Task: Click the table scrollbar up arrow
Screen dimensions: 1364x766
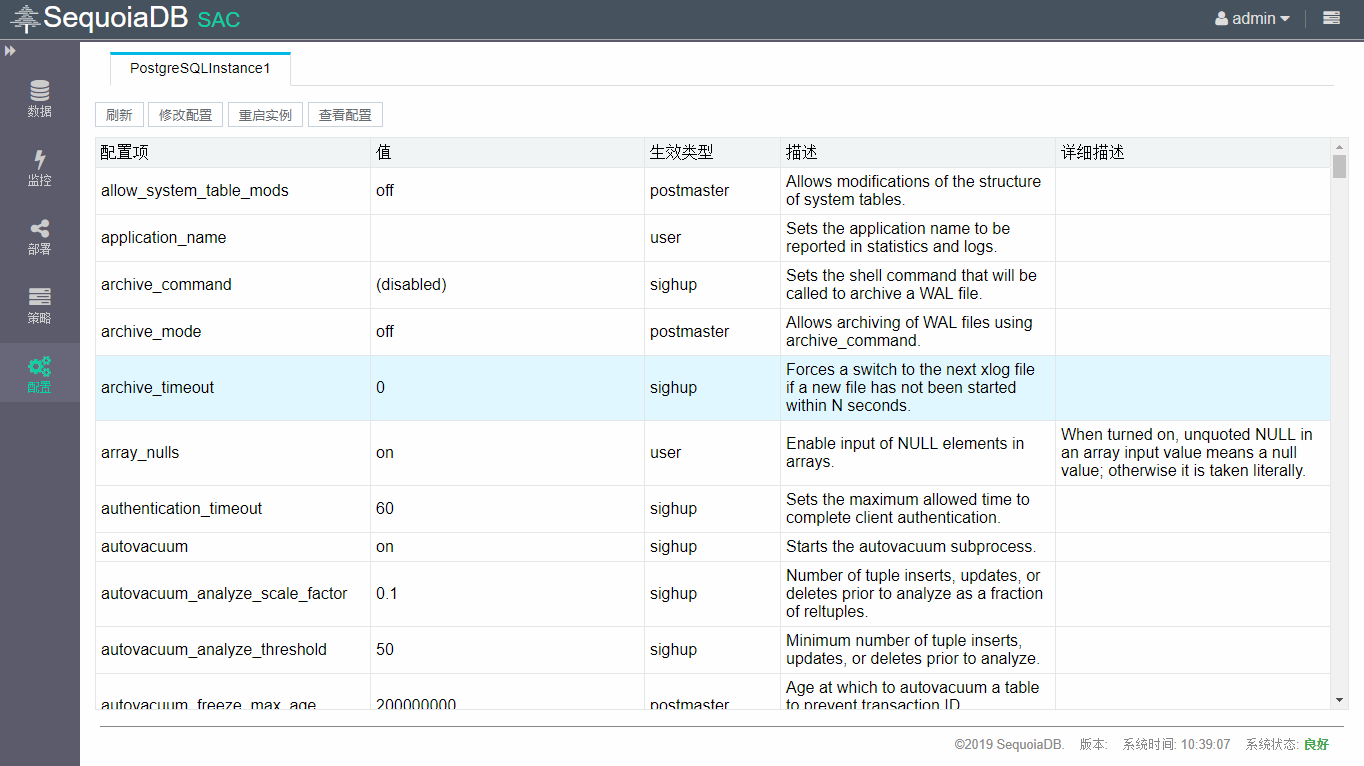Action: pyautogui.click(x=1340, y=147)
